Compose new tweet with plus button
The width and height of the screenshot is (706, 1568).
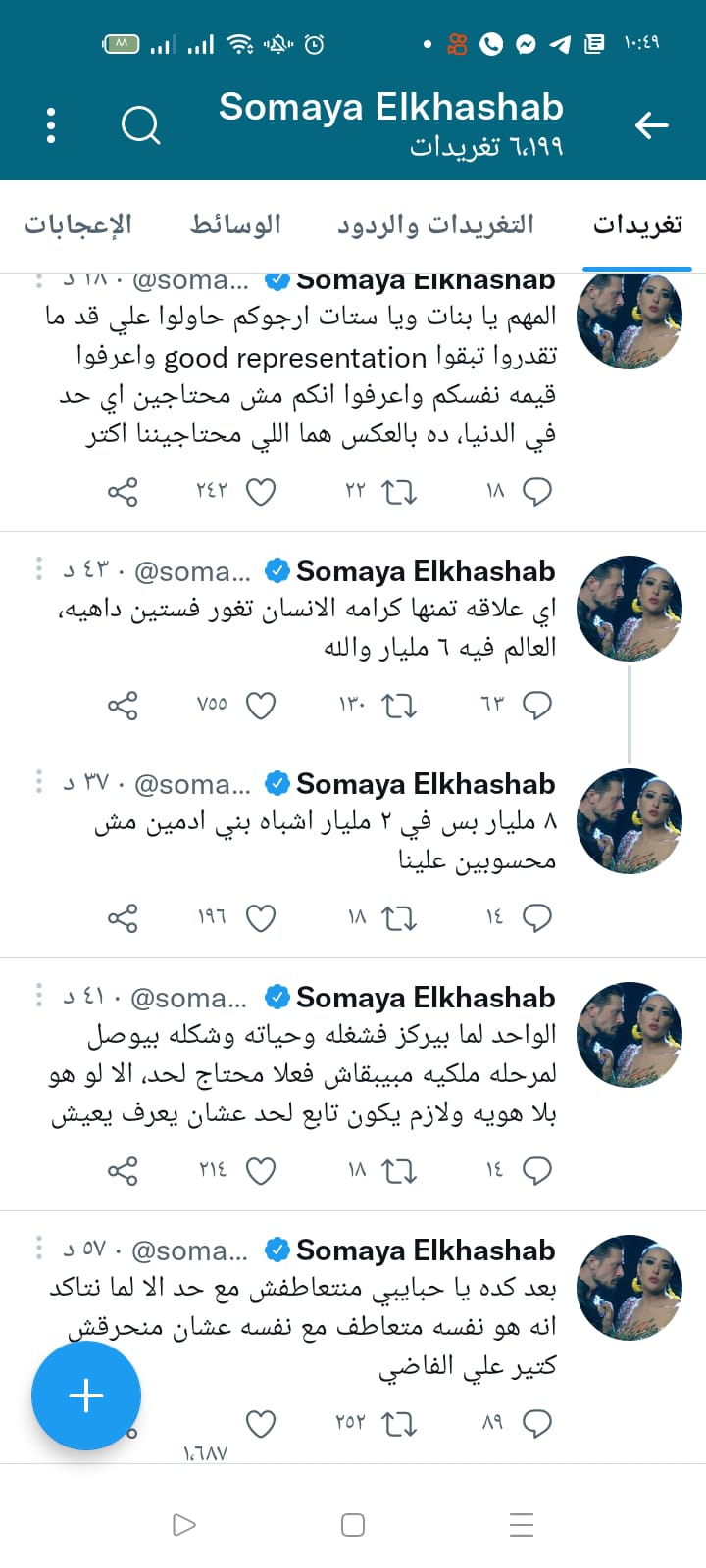[86, 1396]
